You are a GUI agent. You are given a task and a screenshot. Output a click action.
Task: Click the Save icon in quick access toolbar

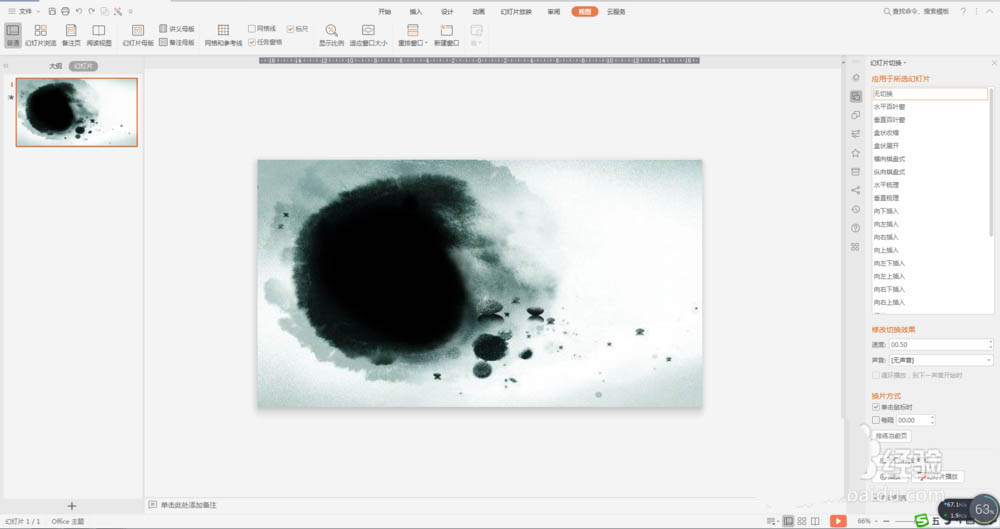(x=52, y=11)
